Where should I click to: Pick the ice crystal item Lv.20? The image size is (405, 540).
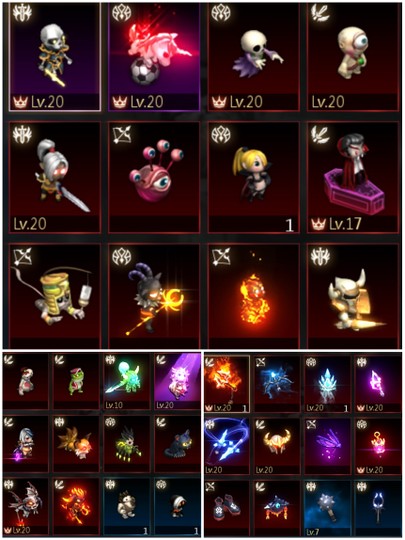click(327, 384)
